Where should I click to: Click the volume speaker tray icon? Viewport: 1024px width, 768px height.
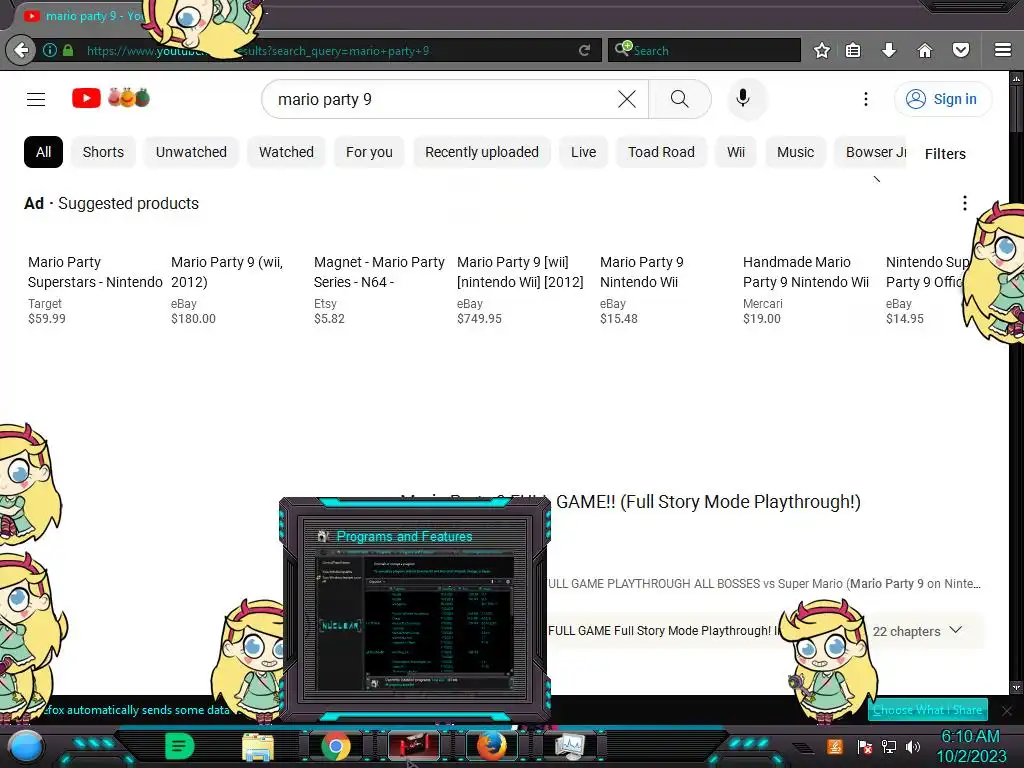click(913, 746)
